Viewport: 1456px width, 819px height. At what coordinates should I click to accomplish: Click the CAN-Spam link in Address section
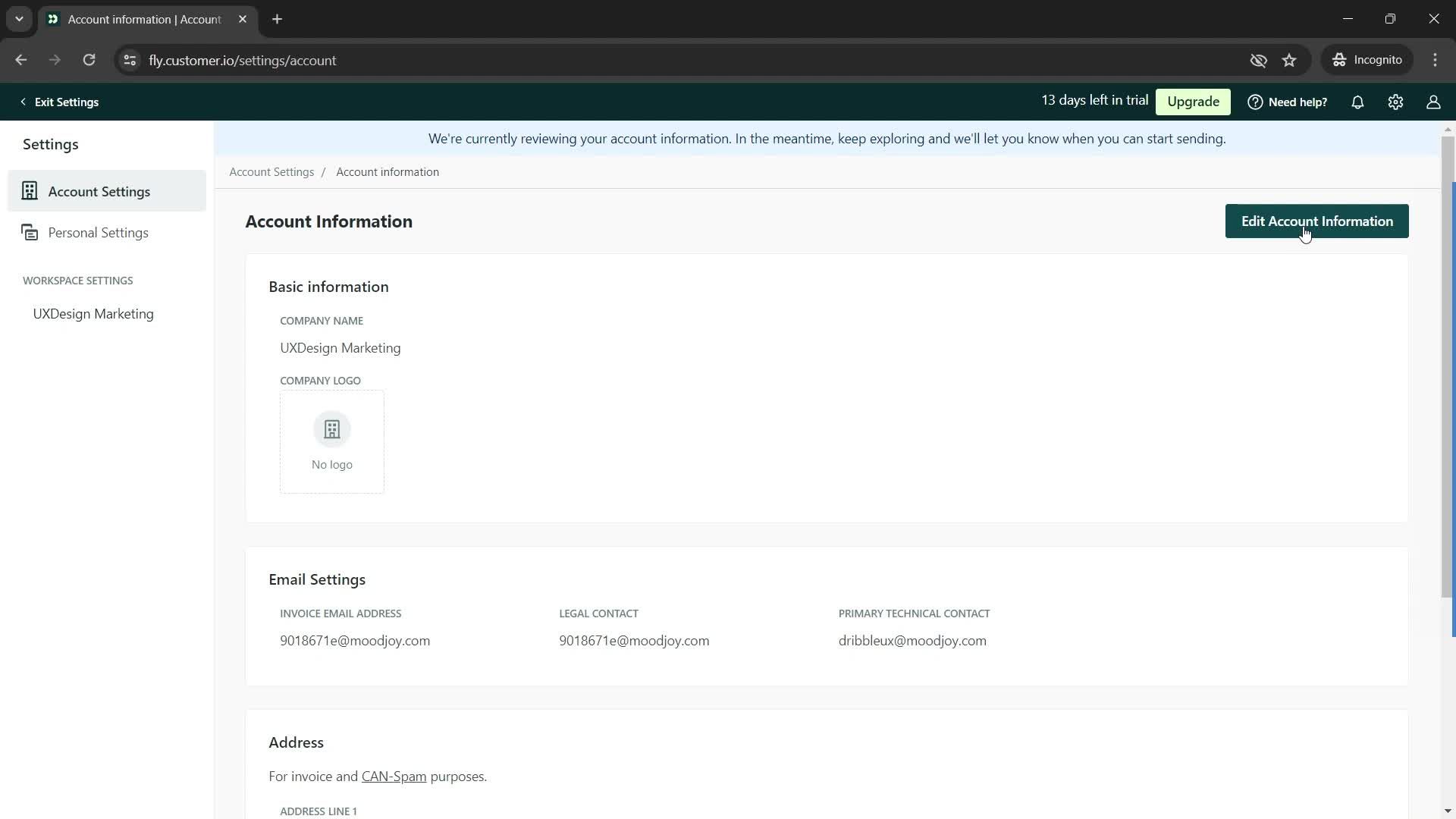393,776
